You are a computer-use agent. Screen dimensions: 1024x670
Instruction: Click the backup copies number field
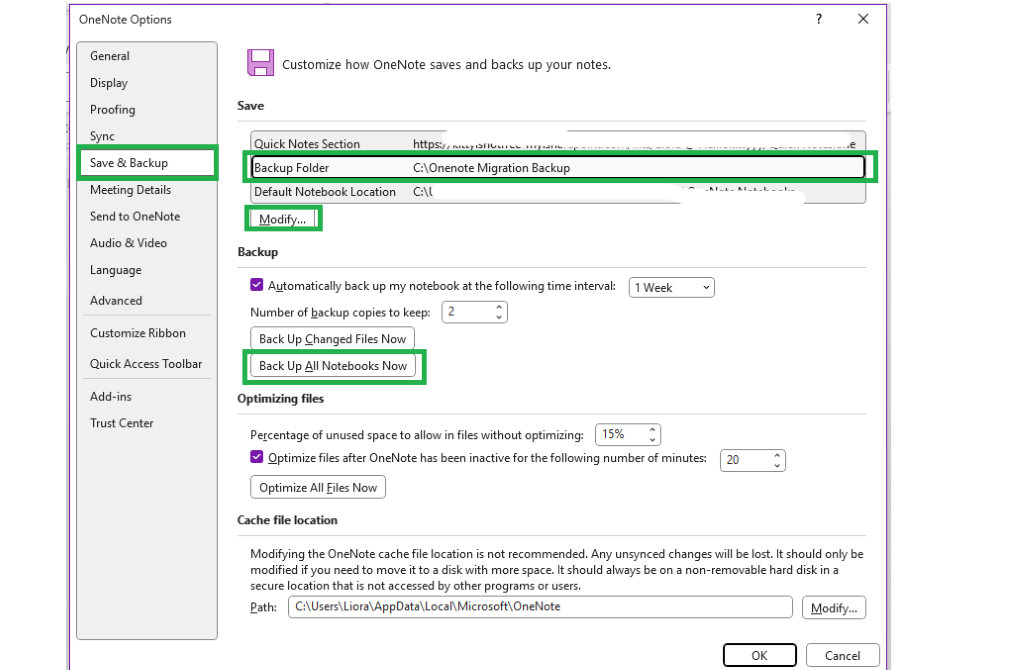pos(468,312)
